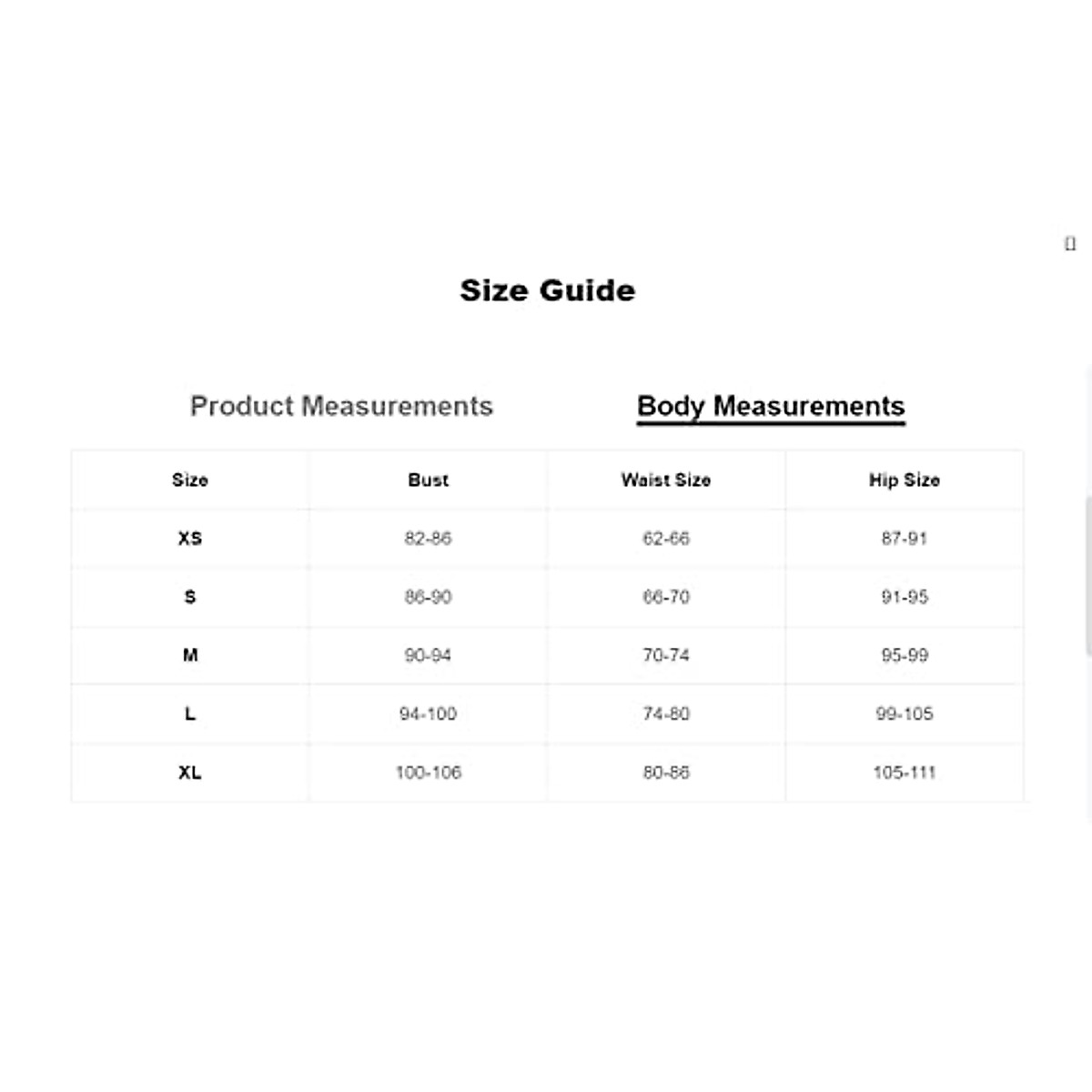Switch to the Product Measurements tab

pyautogui.click(x=341, y=406)
